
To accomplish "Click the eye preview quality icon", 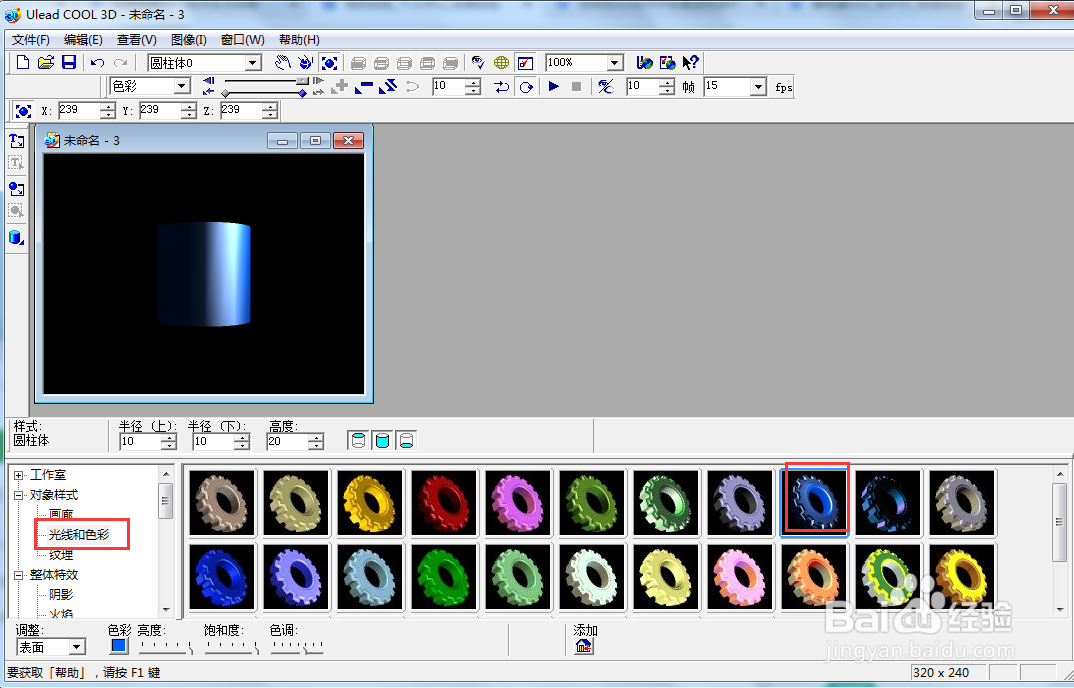I will pos(478,63).
